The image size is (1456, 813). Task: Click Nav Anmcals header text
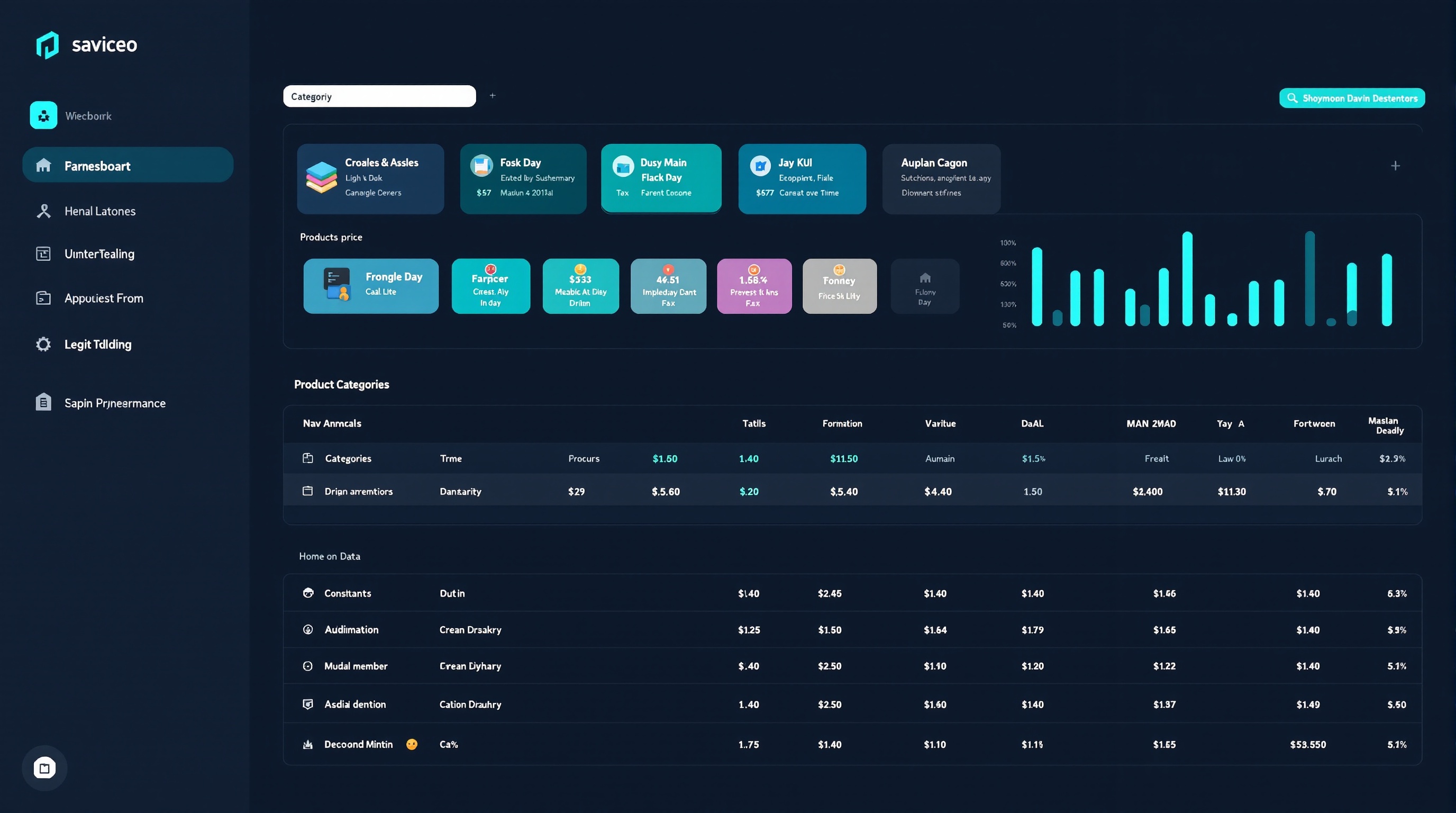[x=332, y=423]
